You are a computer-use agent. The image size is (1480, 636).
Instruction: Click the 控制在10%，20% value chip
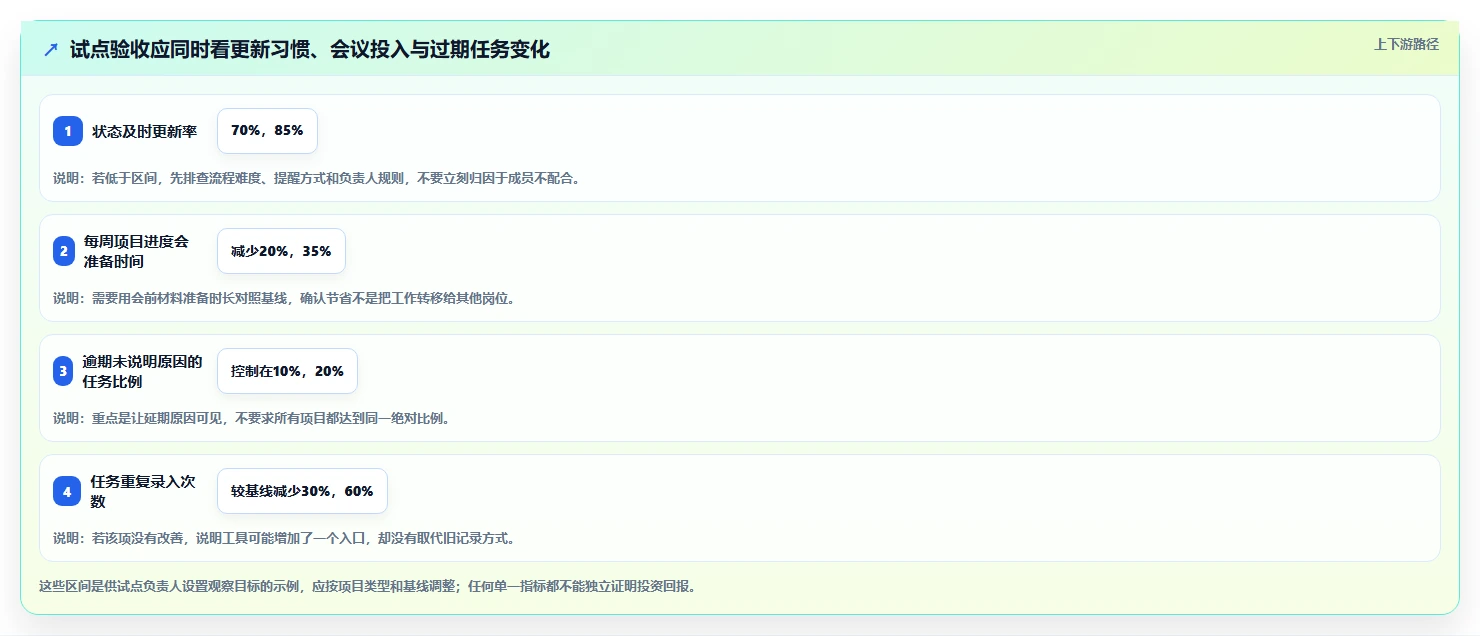tap(287, 371)
